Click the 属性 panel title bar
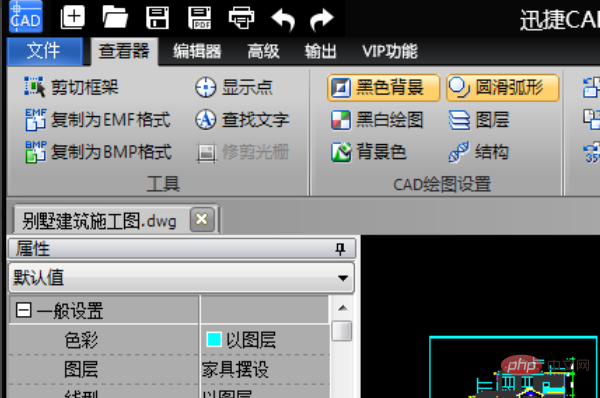600x398 pixels. pos(182,249)
